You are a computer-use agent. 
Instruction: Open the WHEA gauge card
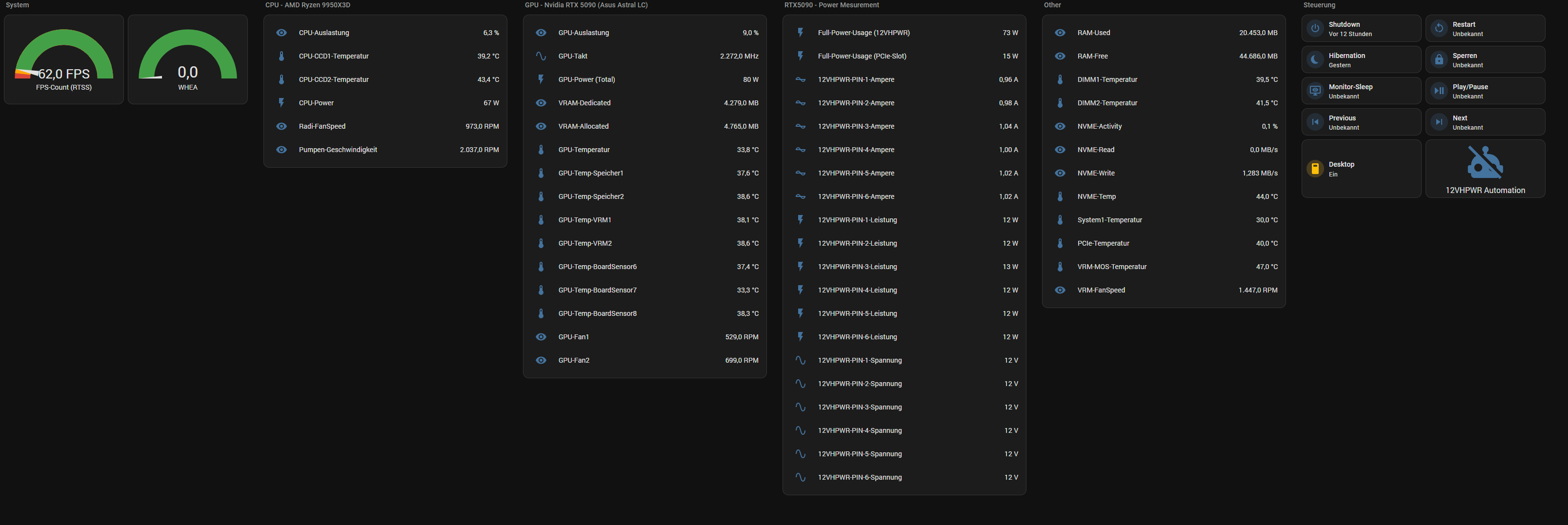187,59
